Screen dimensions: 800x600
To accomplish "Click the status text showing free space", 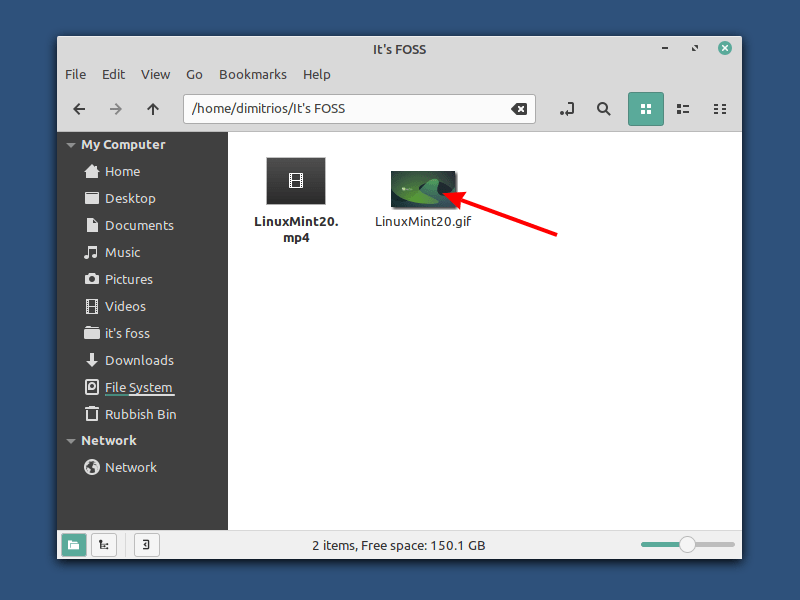I will (398, 545).
